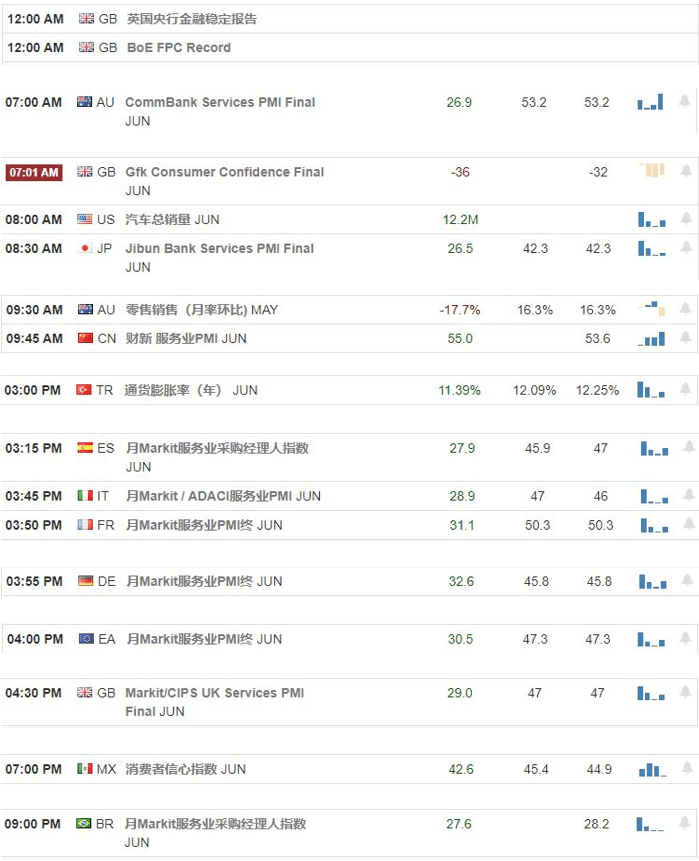
Task: Select the -32 value in Gfk row
Action: [x=598, y=172]
